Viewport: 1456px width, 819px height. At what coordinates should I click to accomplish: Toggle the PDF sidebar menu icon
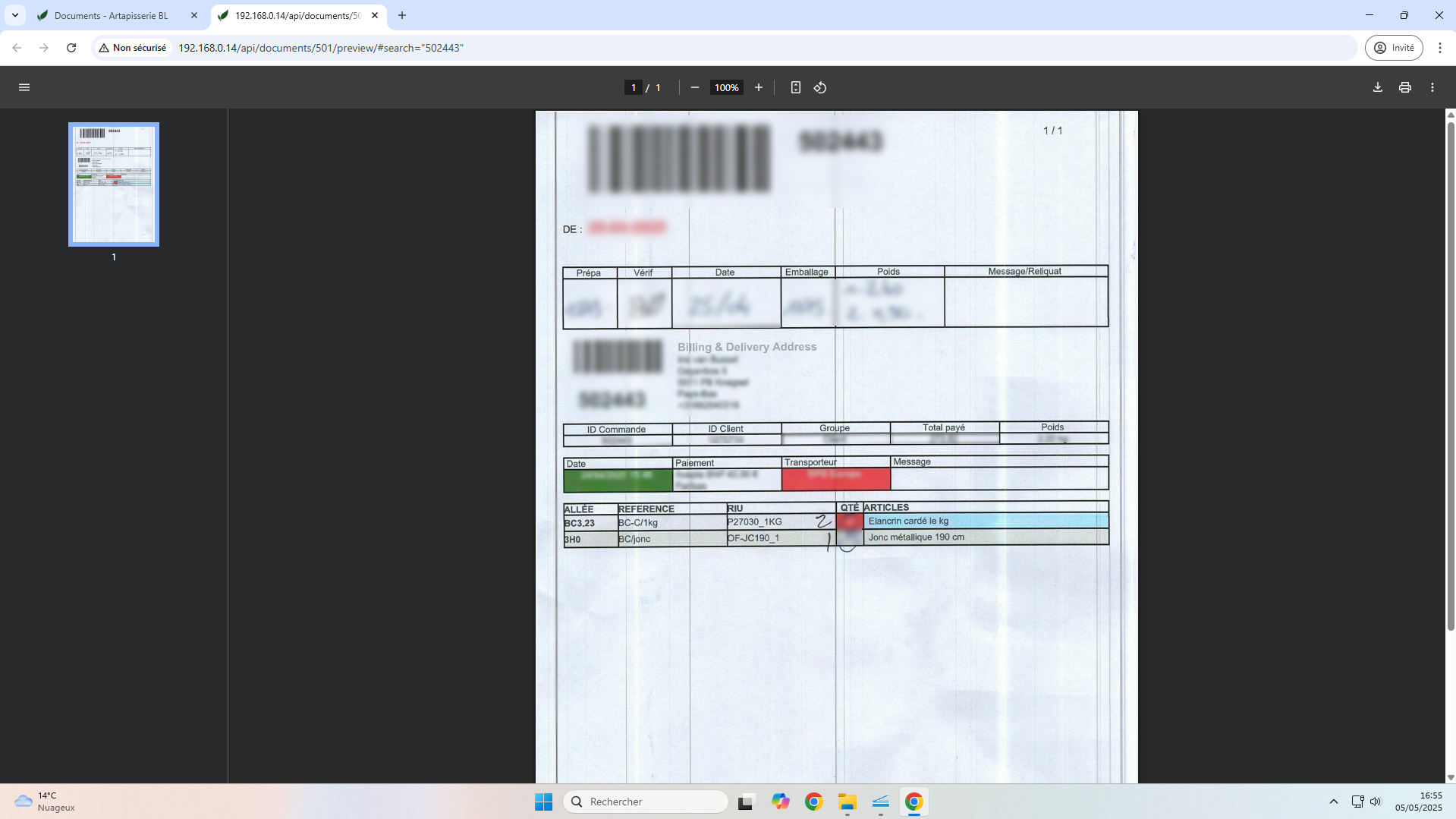[x=24, y=87]
